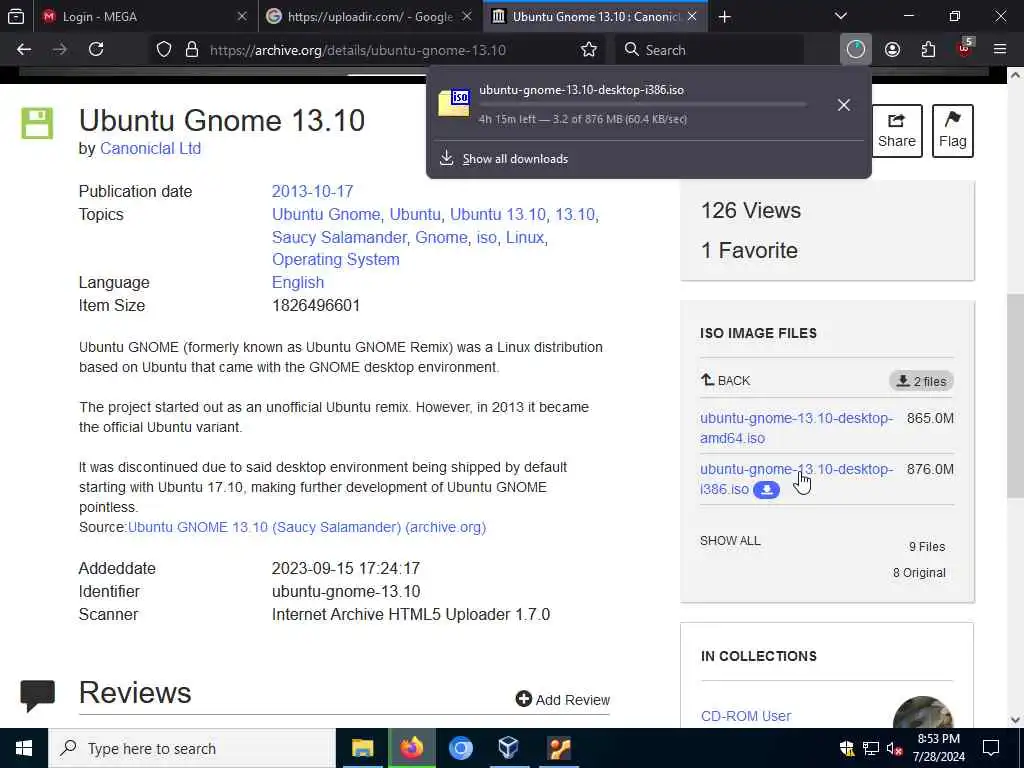
Task: Open the orange taskbar app icon
Action: coord(559,748)
